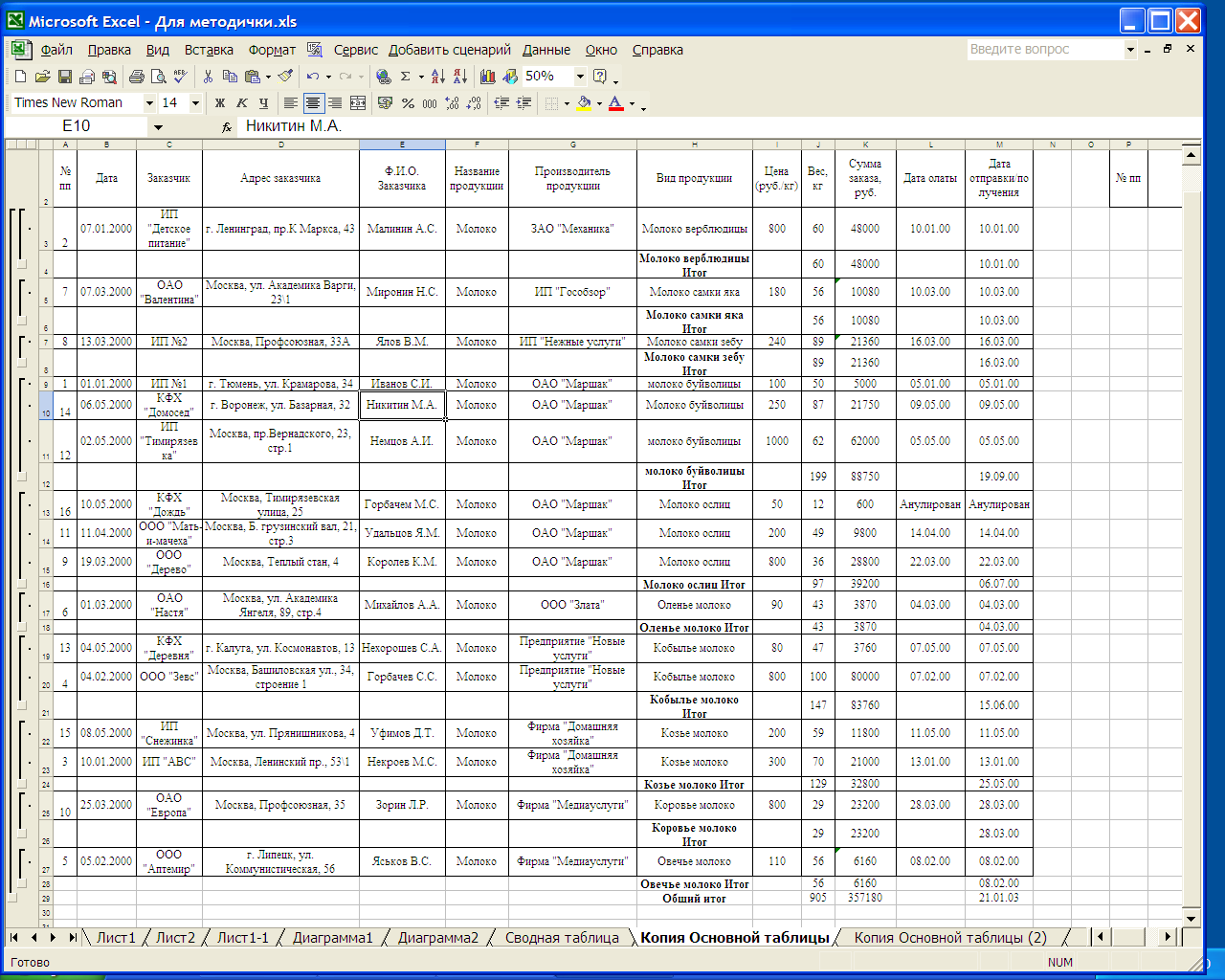Click the Help question mark toolbar icon

(600, 77)
